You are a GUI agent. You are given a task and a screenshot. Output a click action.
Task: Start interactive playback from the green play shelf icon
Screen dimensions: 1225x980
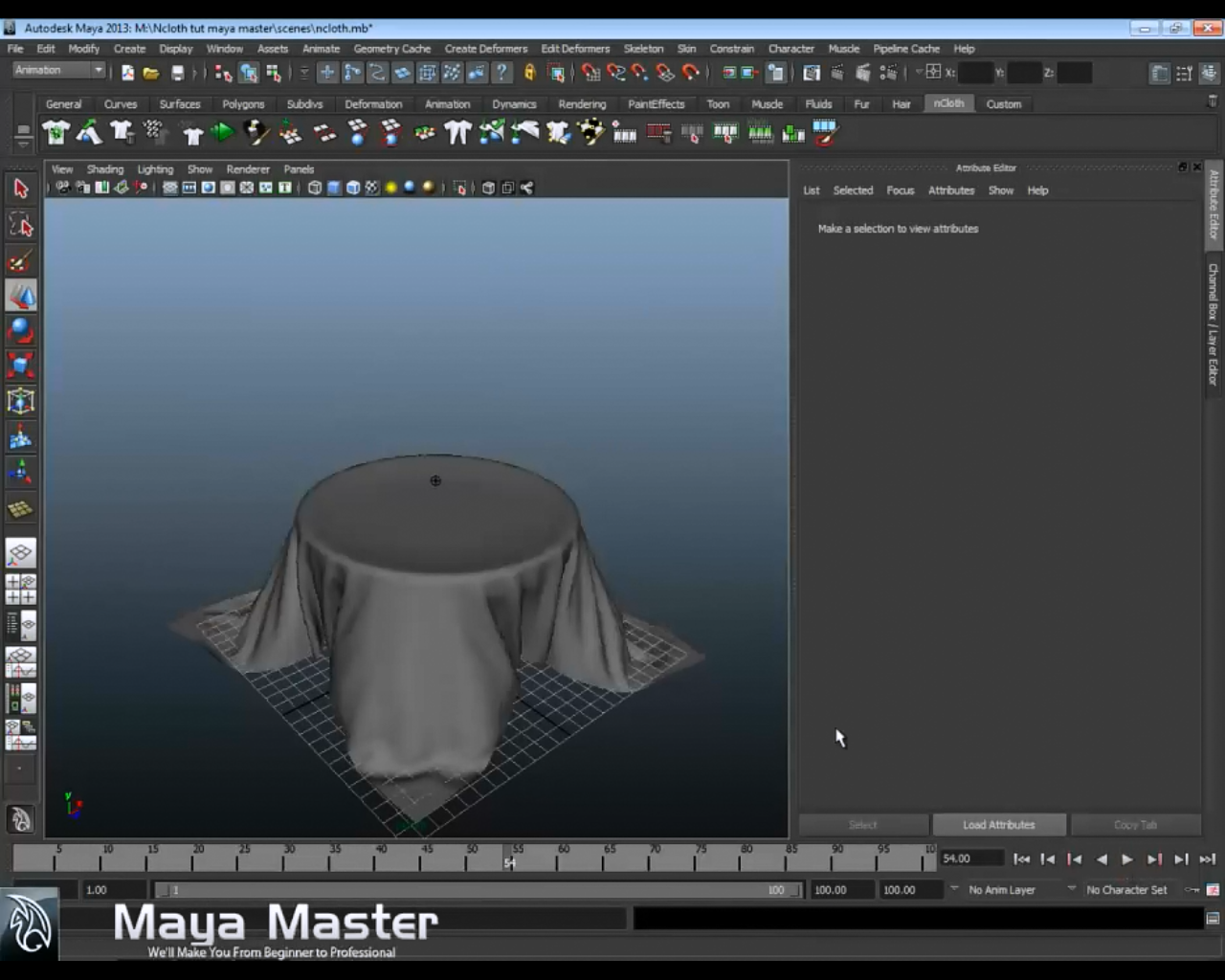222,133
